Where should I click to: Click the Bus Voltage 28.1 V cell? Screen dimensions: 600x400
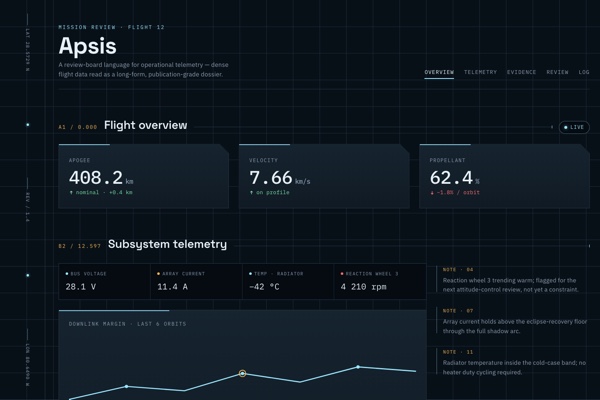(x=104, y=281)
